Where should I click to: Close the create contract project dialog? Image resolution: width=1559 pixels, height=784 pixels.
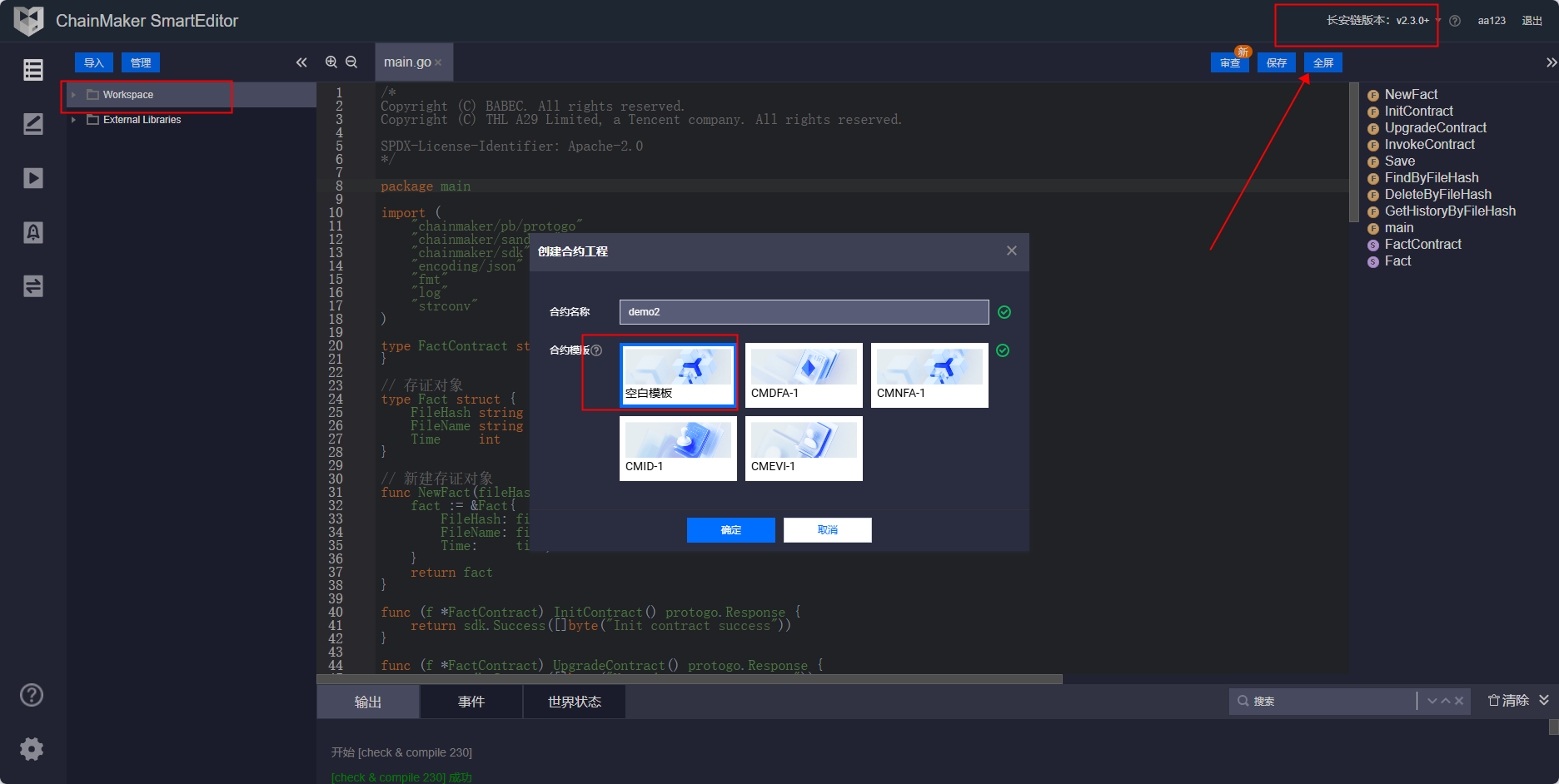pyautogui.click(x=1012, y=251)
